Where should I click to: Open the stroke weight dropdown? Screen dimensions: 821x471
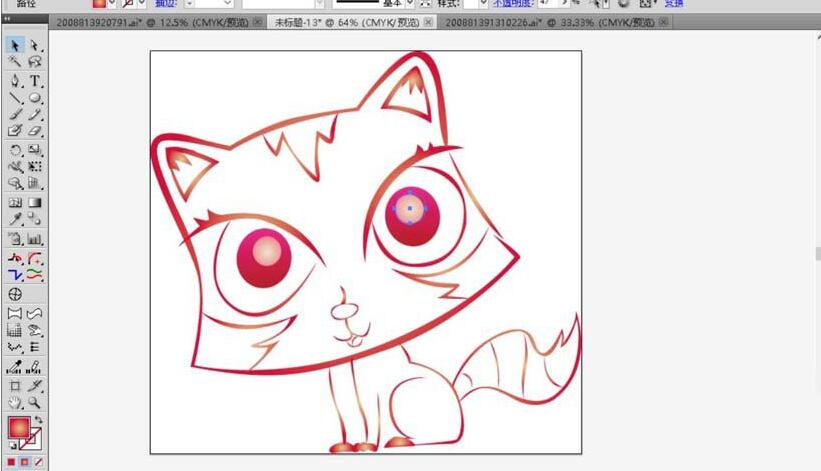point(227,3)
